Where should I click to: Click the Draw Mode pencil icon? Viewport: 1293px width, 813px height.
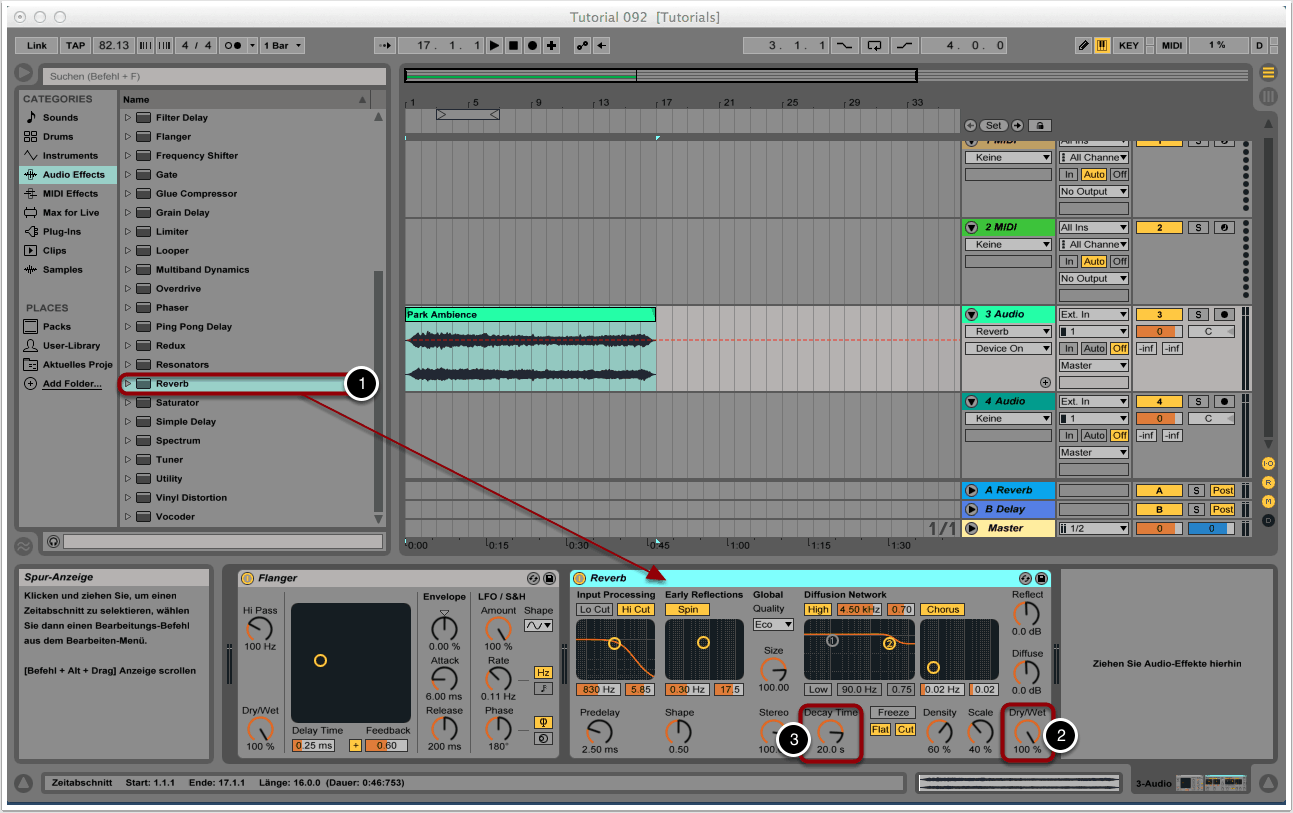click(1083, 46)
